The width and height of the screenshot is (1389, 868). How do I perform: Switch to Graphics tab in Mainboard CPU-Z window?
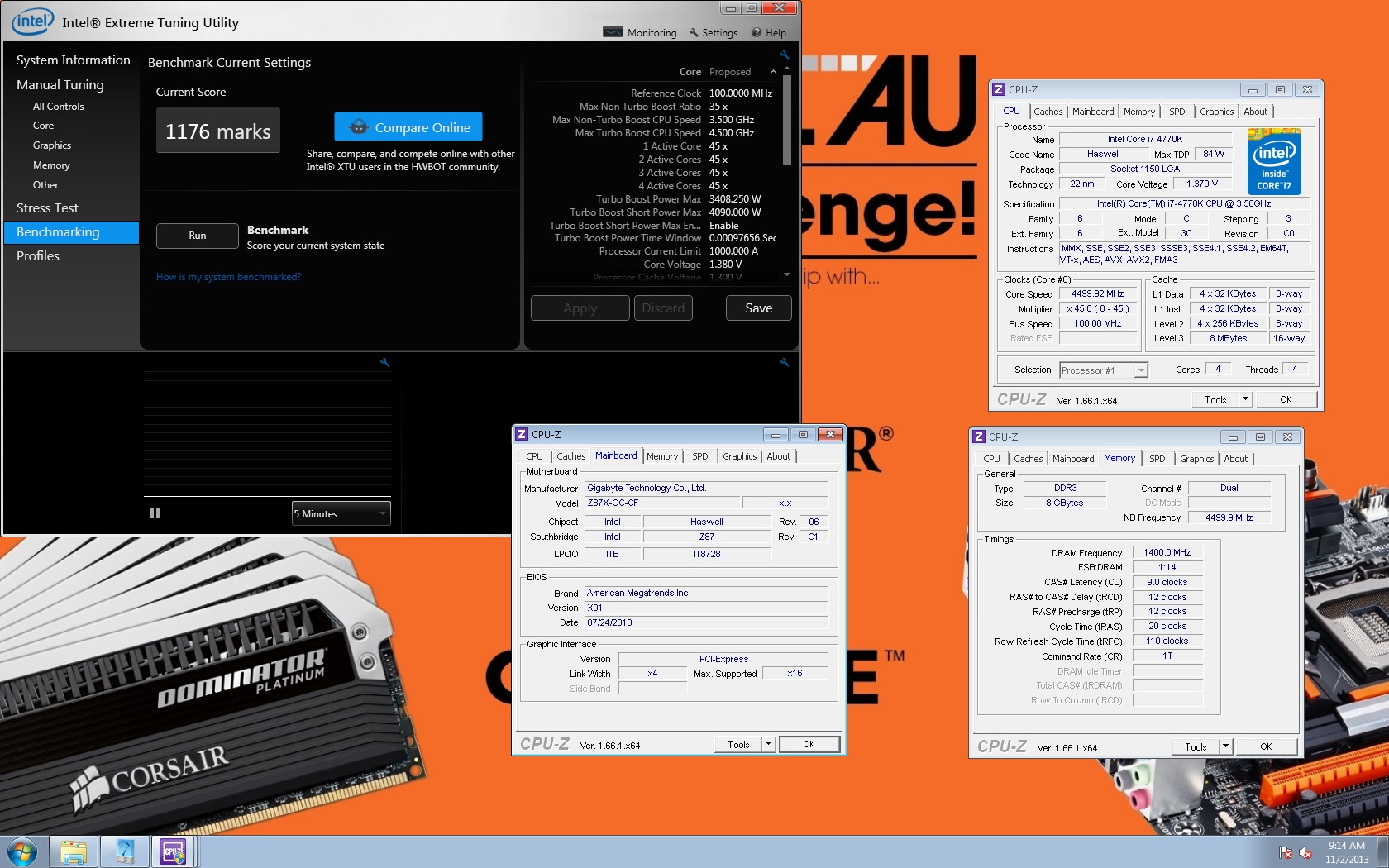(739, 456)
